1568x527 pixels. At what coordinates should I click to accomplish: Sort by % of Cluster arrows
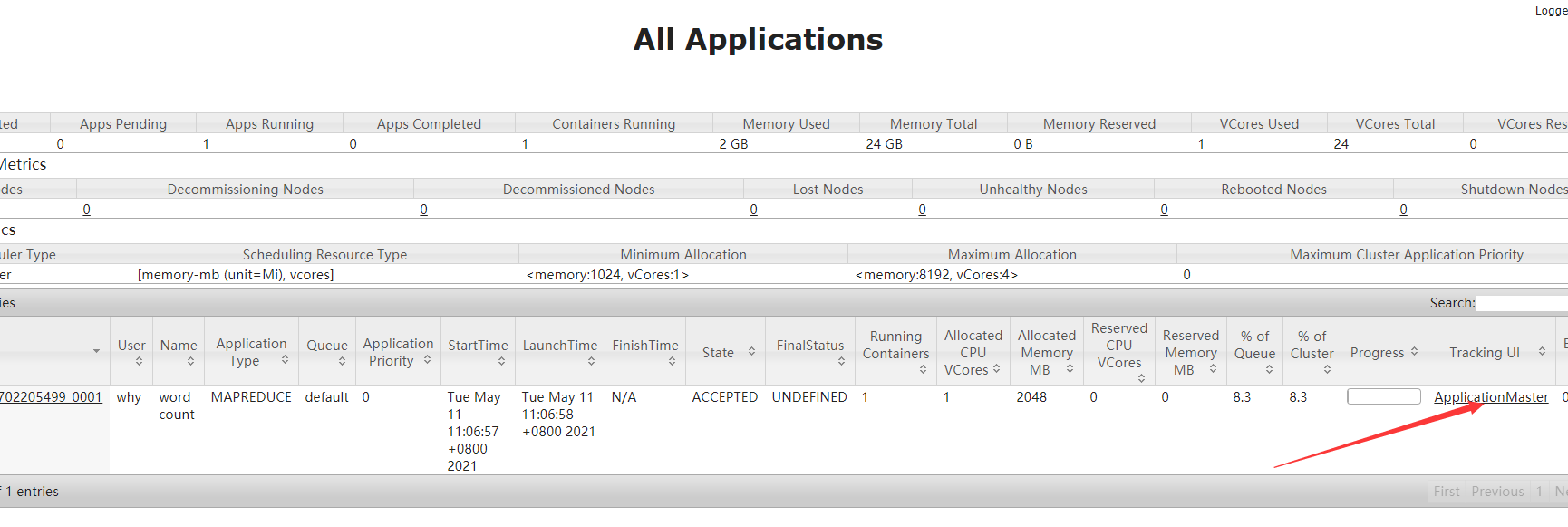coord(1327,369)
